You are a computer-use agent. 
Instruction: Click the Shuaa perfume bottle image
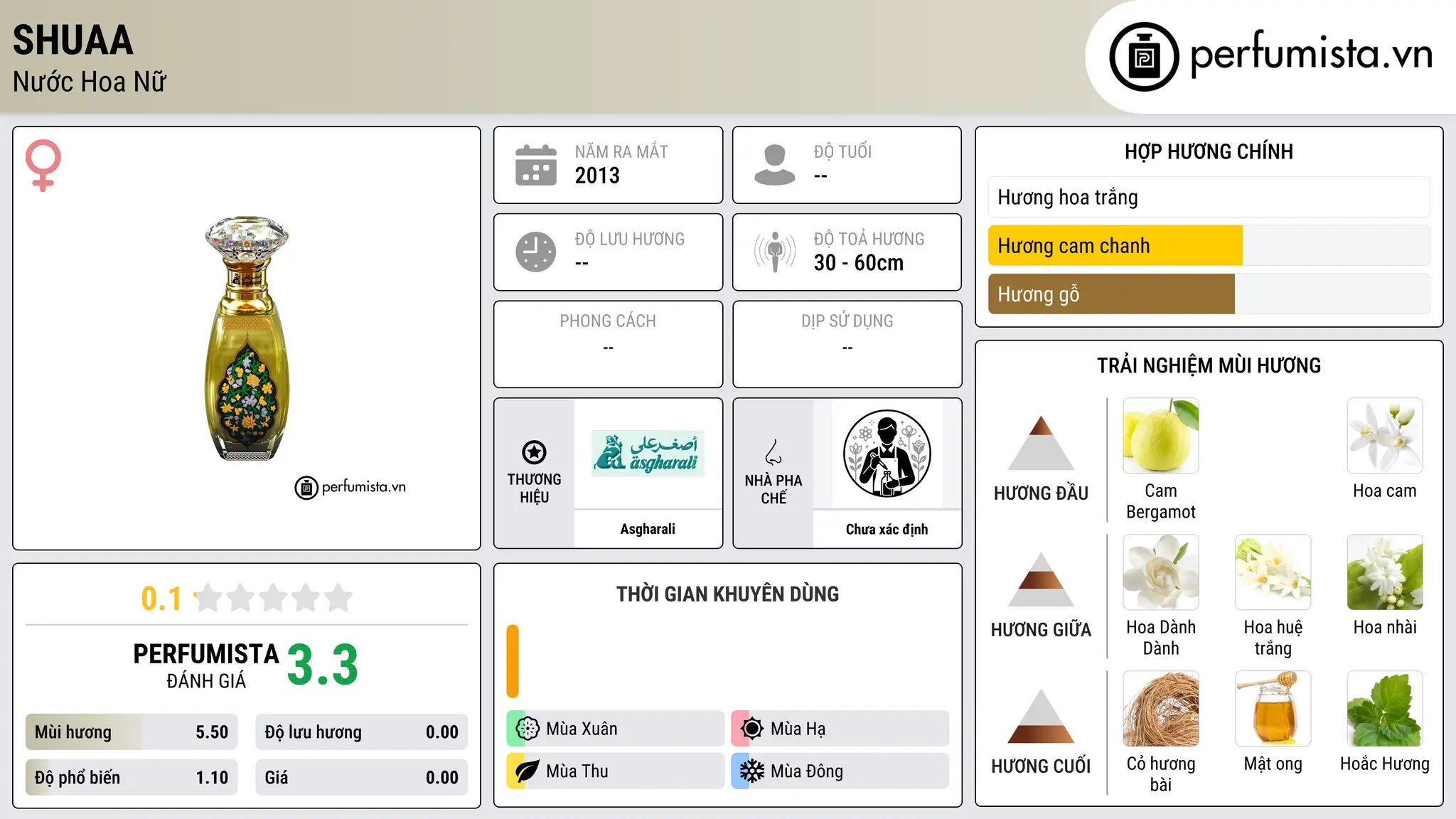pos(247,338)
